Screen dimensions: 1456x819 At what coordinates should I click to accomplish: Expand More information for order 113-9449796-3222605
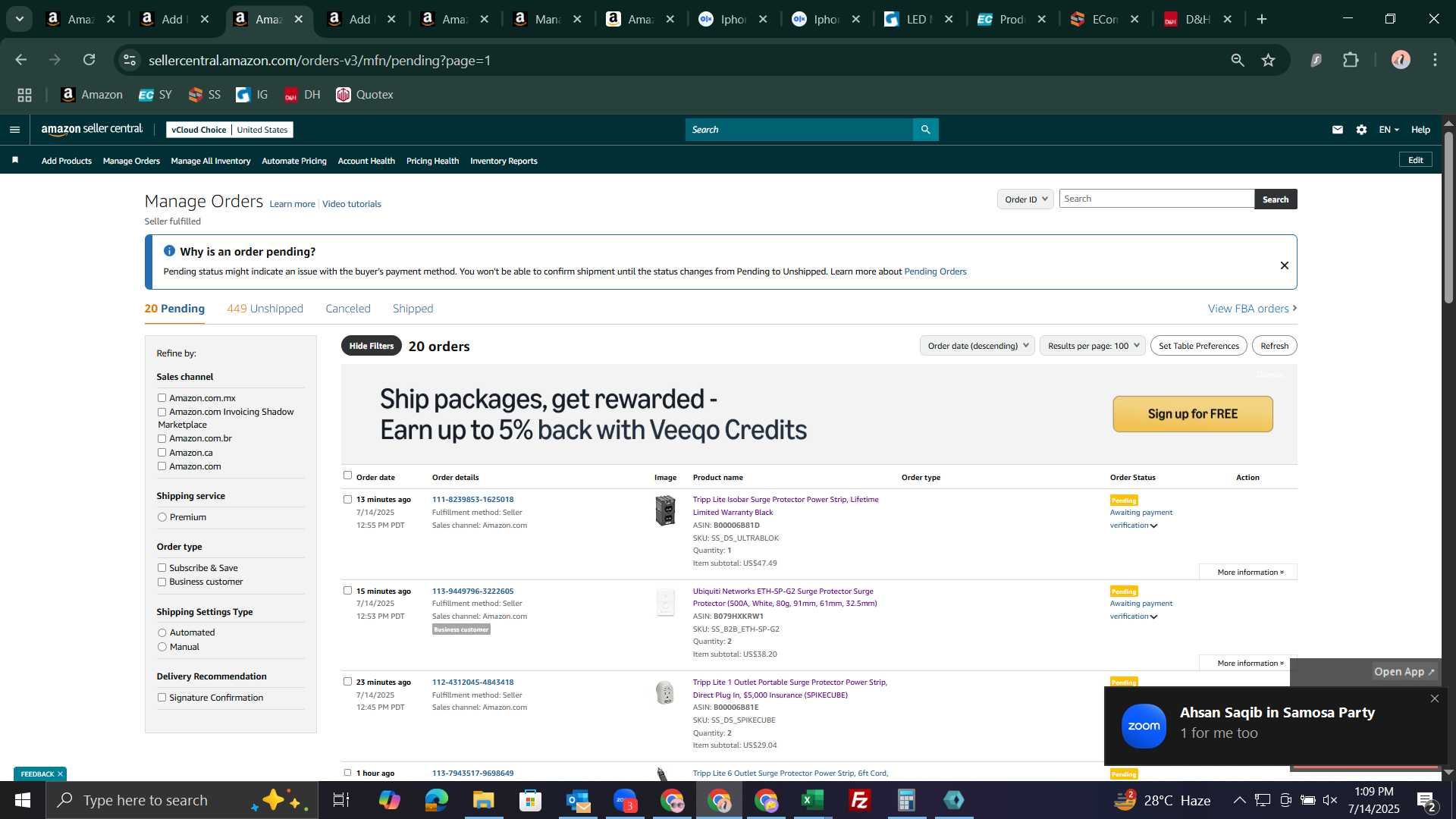1249,663
